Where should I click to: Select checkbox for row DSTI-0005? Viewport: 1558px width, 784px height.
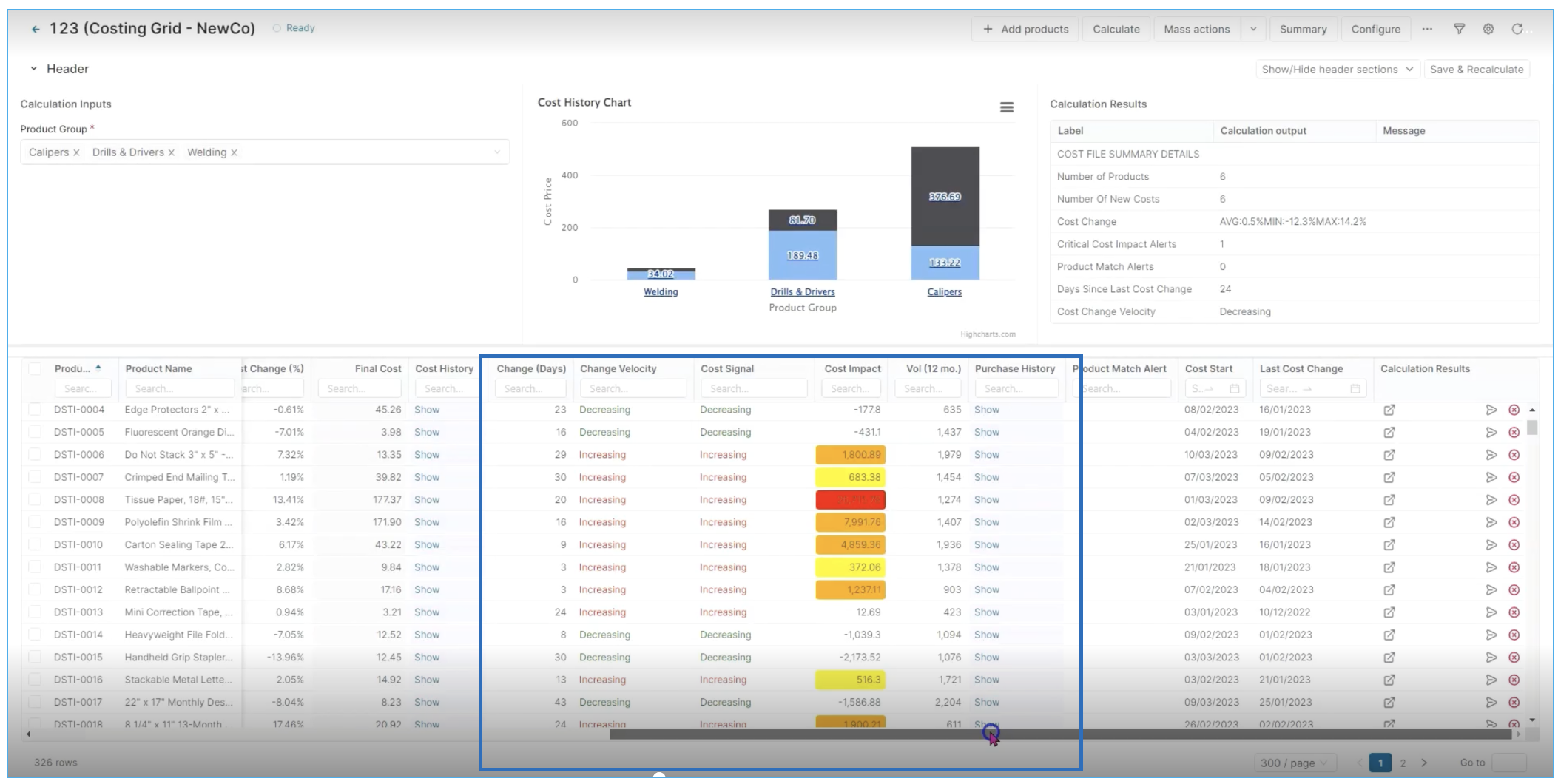[x=35, y=432]
